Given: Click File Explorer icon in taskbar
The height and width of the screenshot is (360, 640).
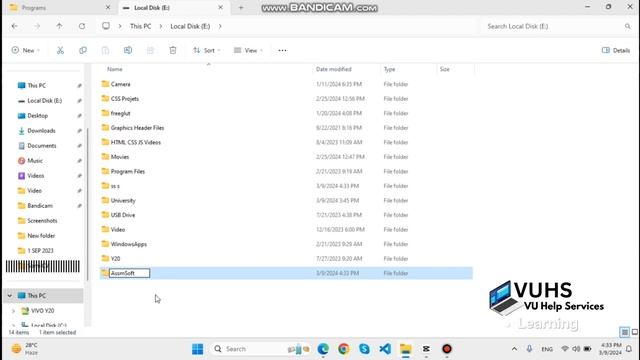Looking at the screenshot, I should (406, 349).
